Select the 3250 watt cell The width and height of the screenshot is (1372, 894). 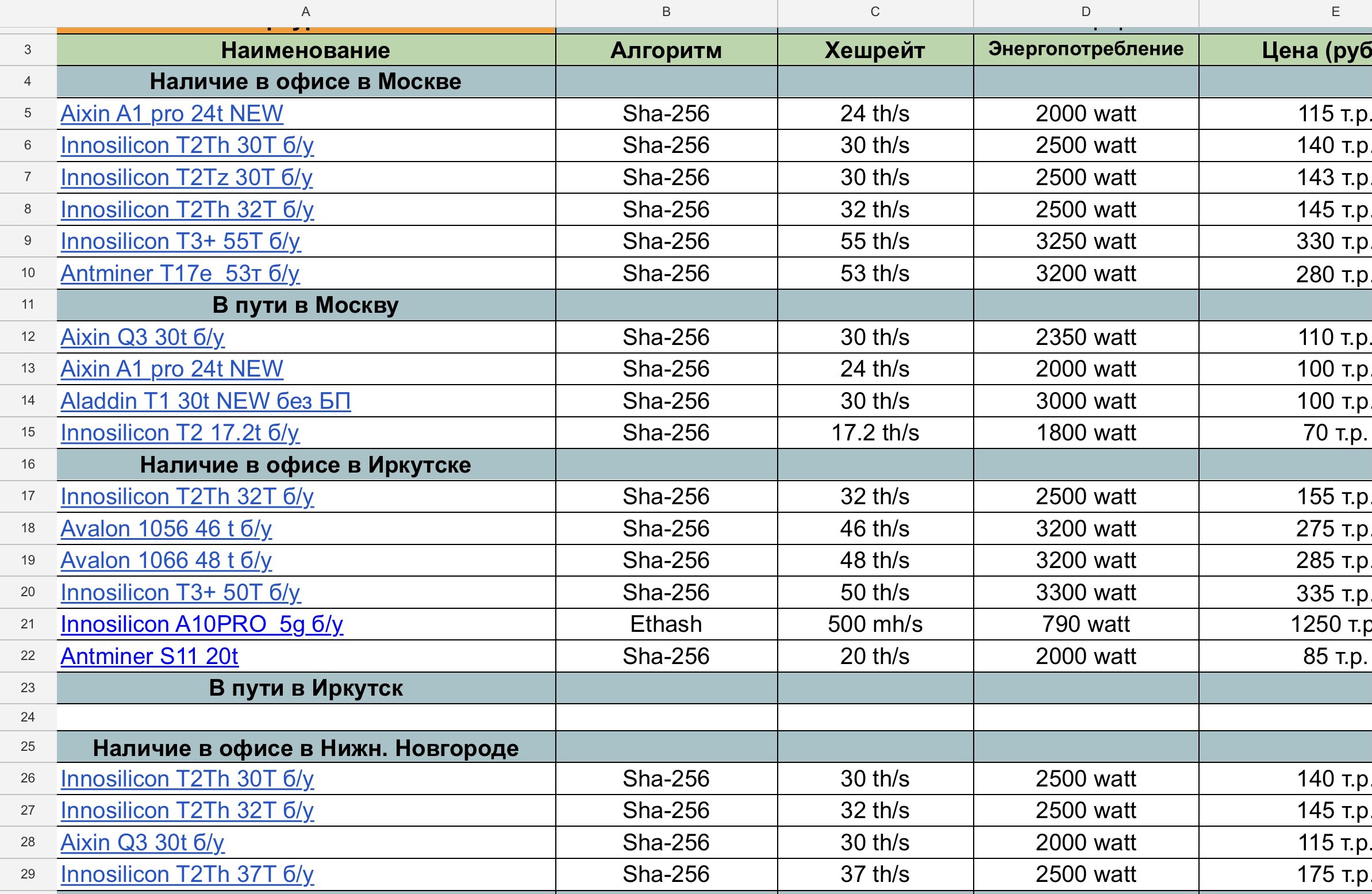click(x=1086, y=241)
